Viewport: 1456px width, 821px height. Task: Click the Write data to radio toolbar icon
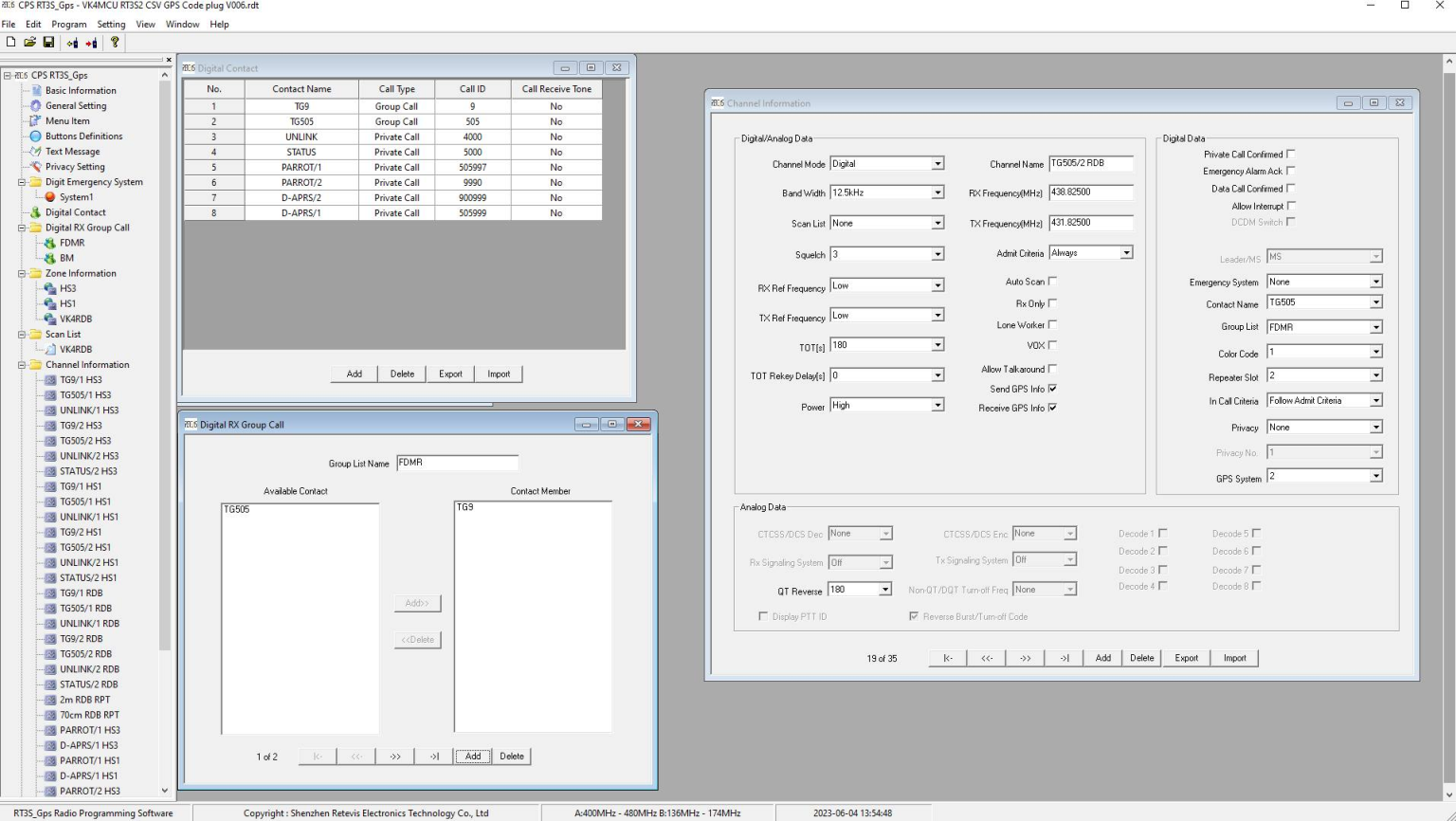point(91,43)
